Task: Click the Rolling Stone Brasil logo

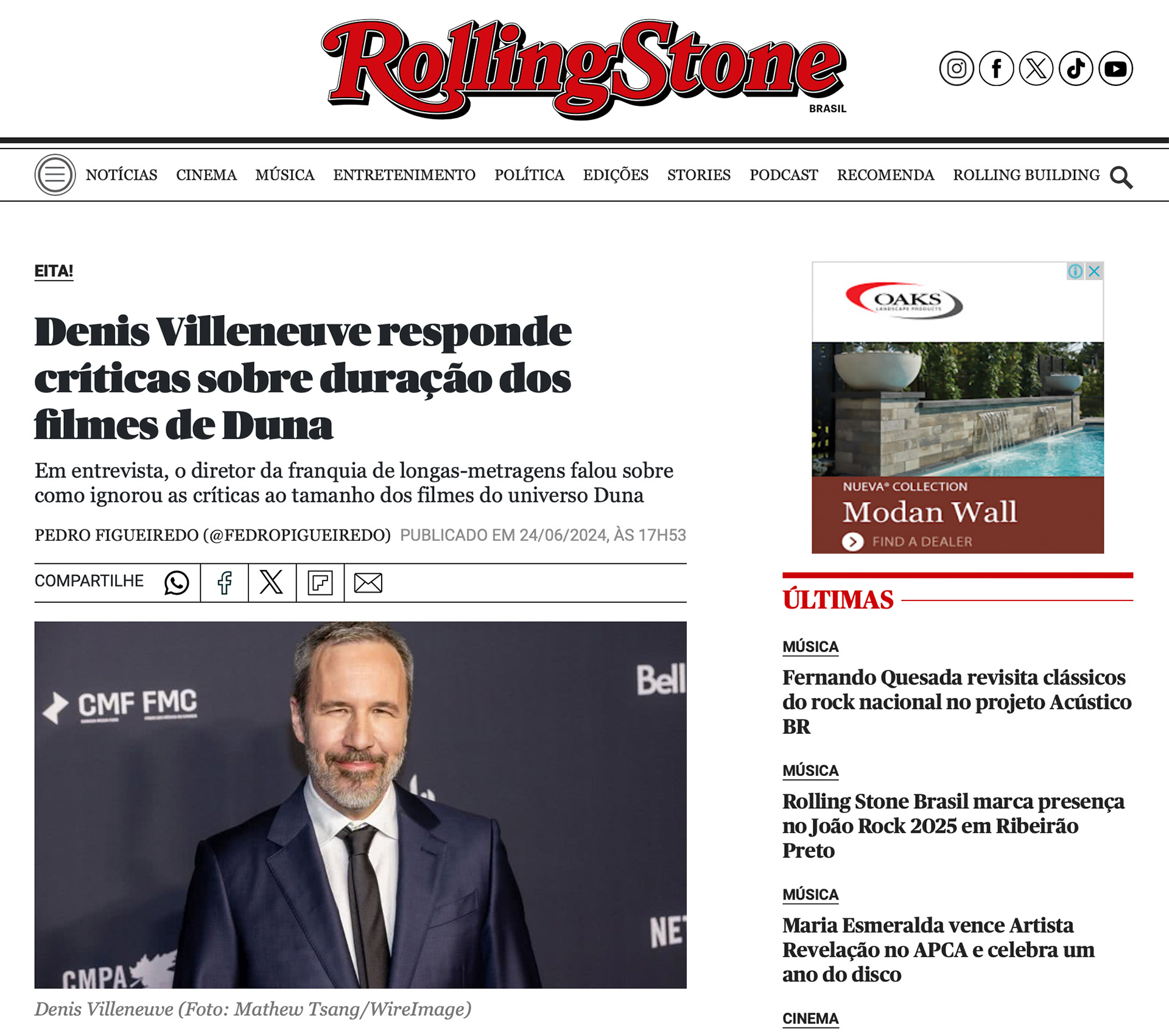Action: 584,68
